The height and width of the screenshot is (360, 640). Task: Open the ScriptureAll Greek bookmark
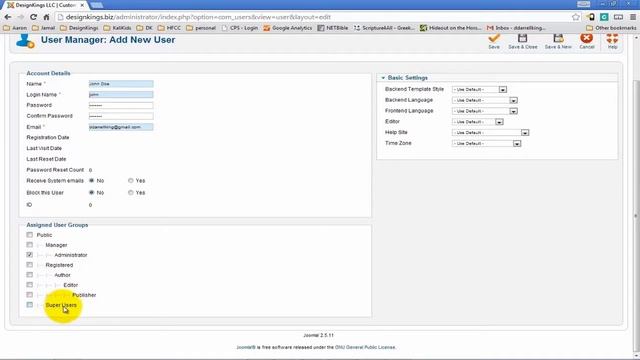click(x=384, y=28)
